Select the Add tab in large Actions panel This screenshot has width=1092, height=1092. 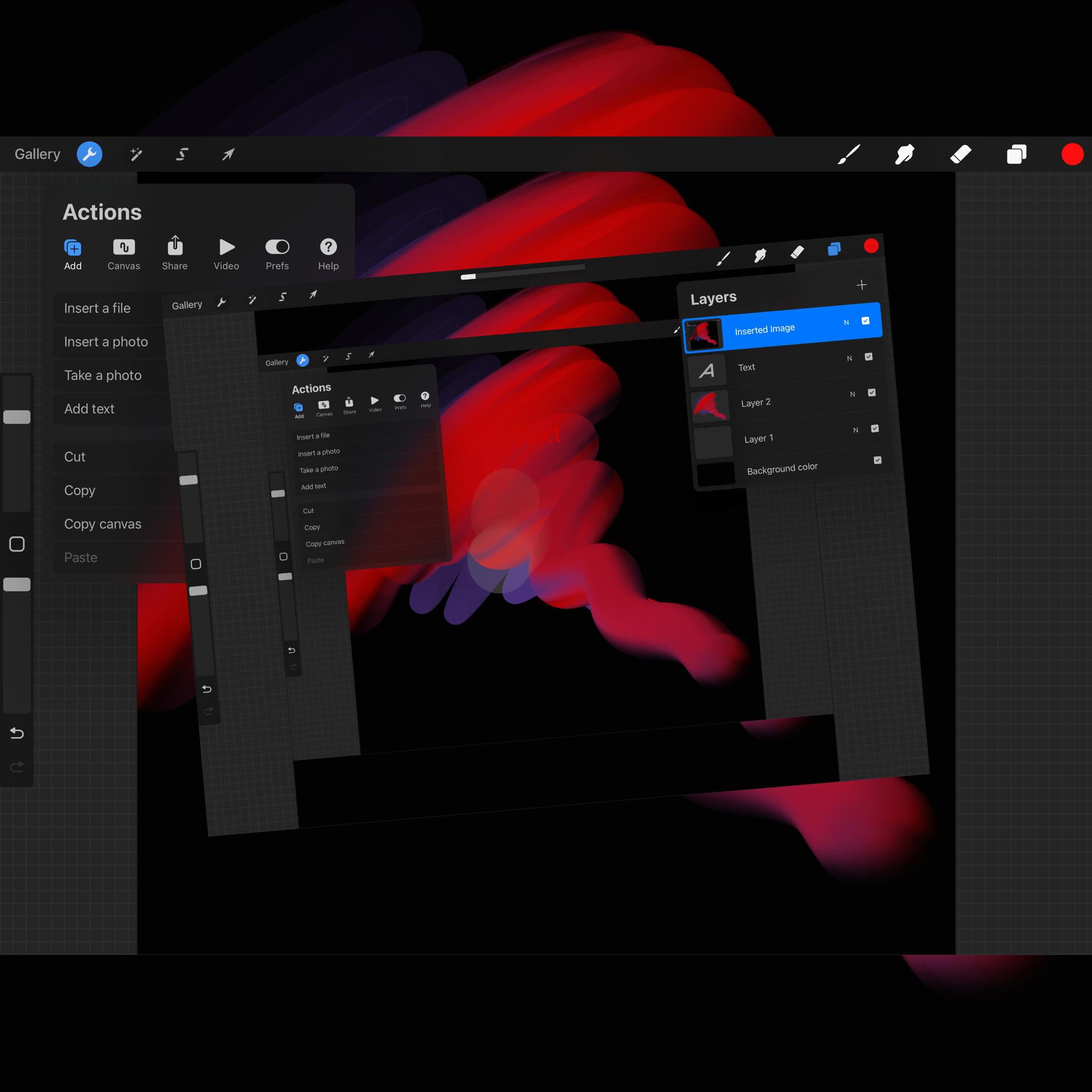73,254
